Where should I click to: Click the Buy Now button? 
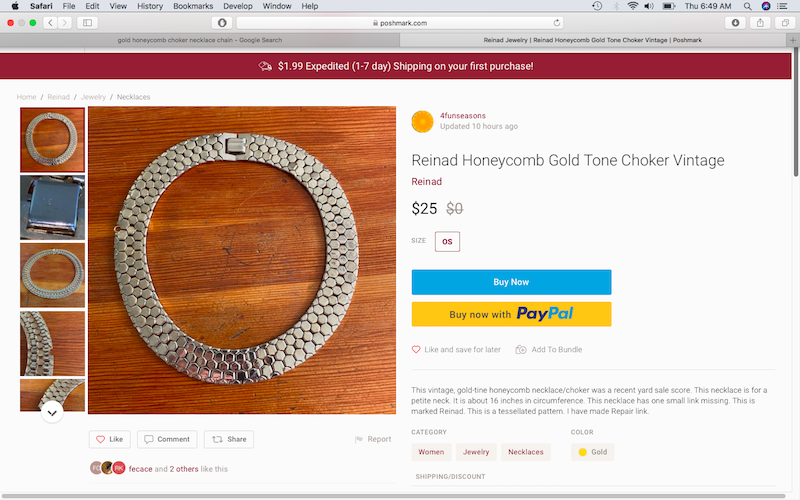click(511, 282)
